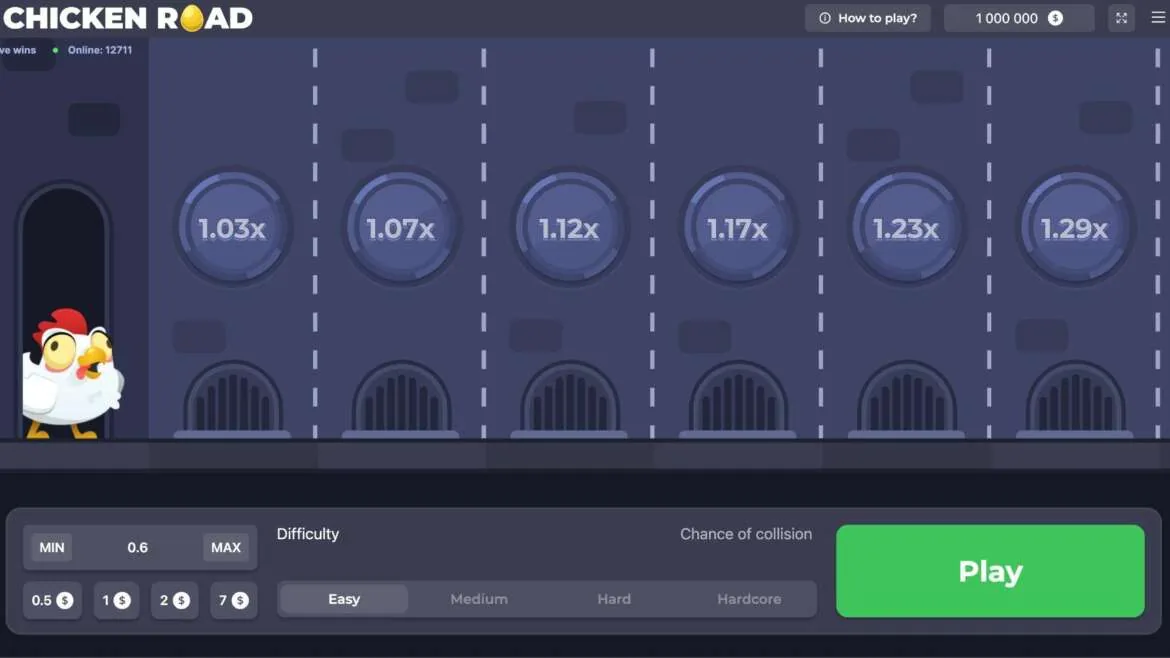Switch difficulty to Medium

point(479,599)
